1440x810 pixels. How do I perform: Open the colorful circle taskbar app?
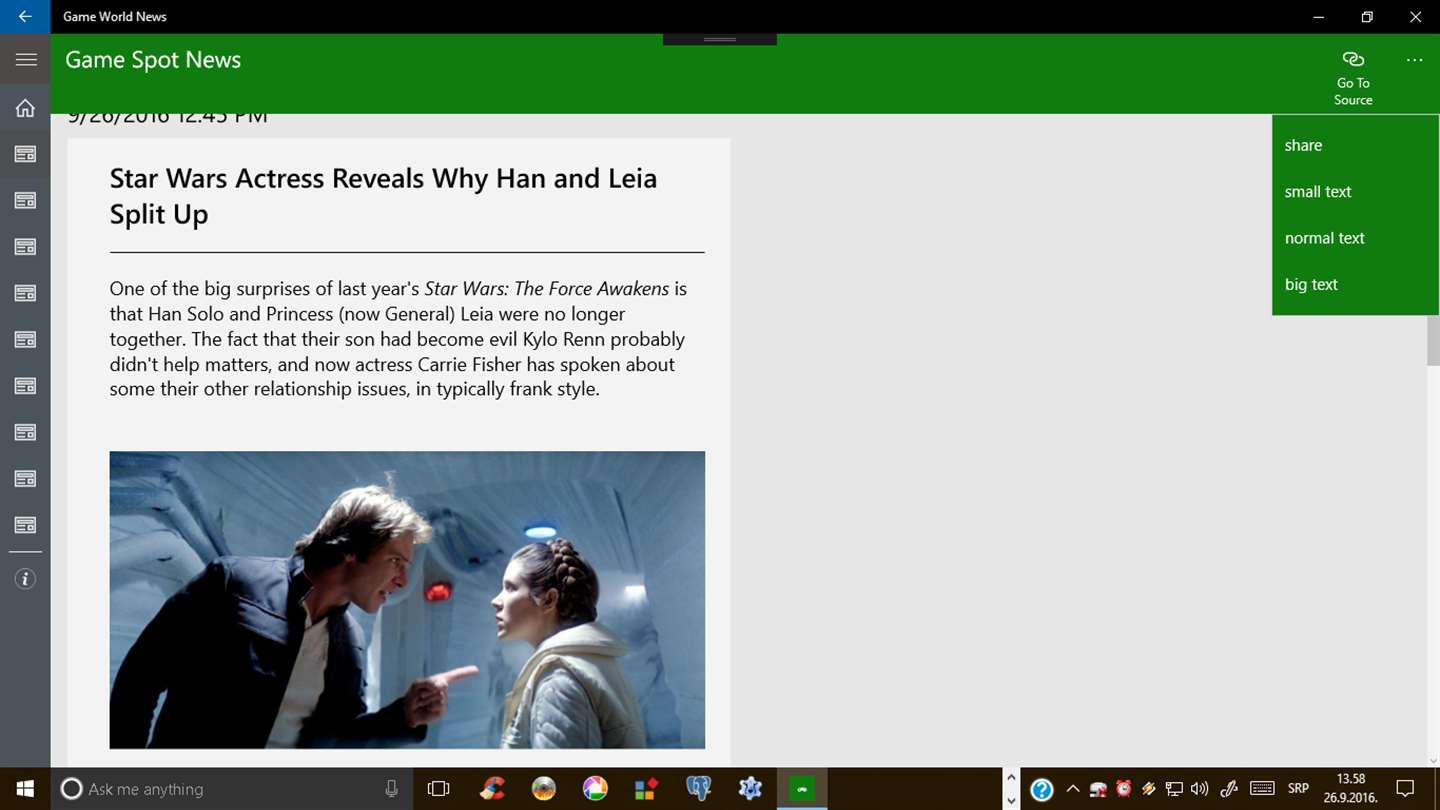[595, 789]
